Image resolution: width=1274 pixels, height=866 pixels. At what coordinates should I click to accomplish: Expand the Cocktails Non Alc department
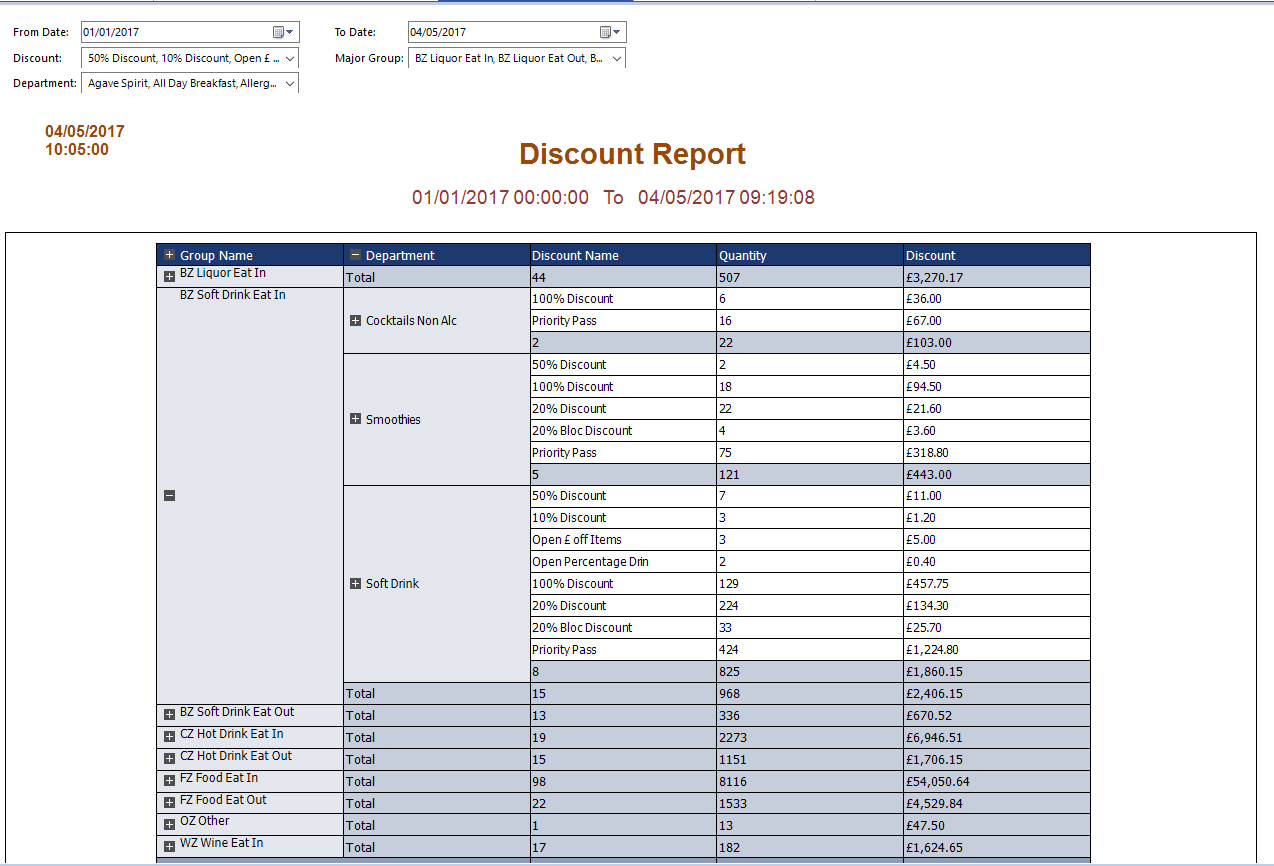coord(355,321)
